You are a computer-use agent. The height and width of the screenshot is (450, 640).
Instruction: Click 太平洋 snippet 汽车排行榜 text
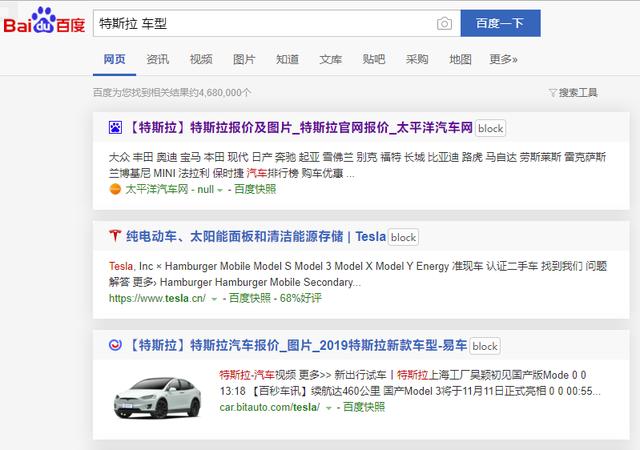click(272, 173)
